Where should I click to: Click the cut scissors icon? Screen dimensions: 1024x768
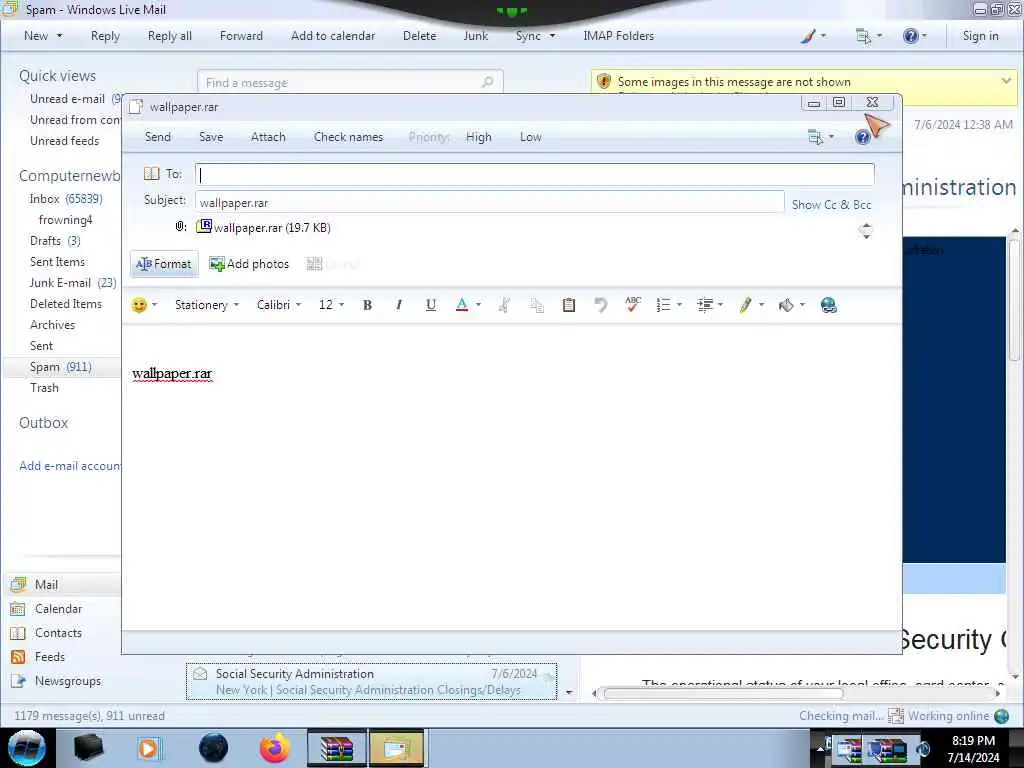tap(504, 305)
